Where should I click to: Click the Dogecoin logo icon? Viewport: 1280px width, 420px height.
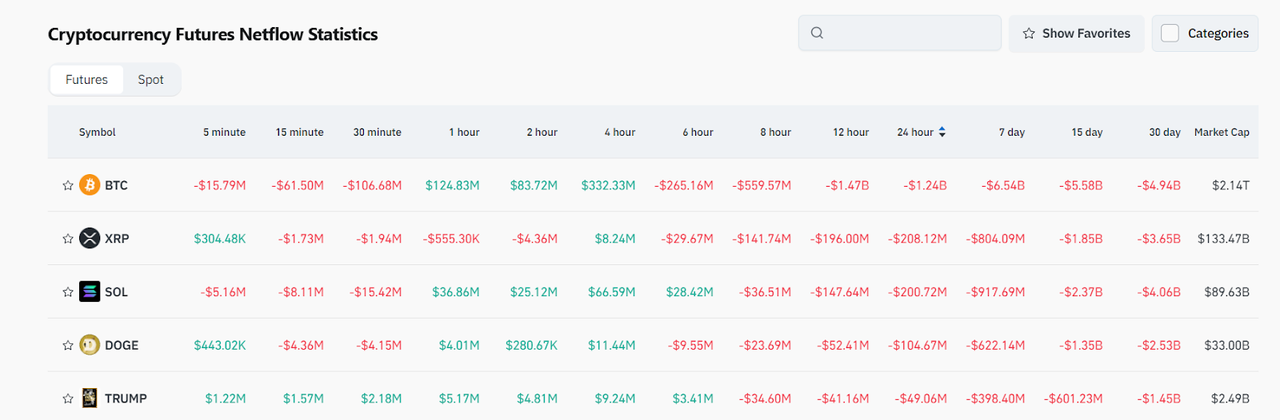[90, 345]
